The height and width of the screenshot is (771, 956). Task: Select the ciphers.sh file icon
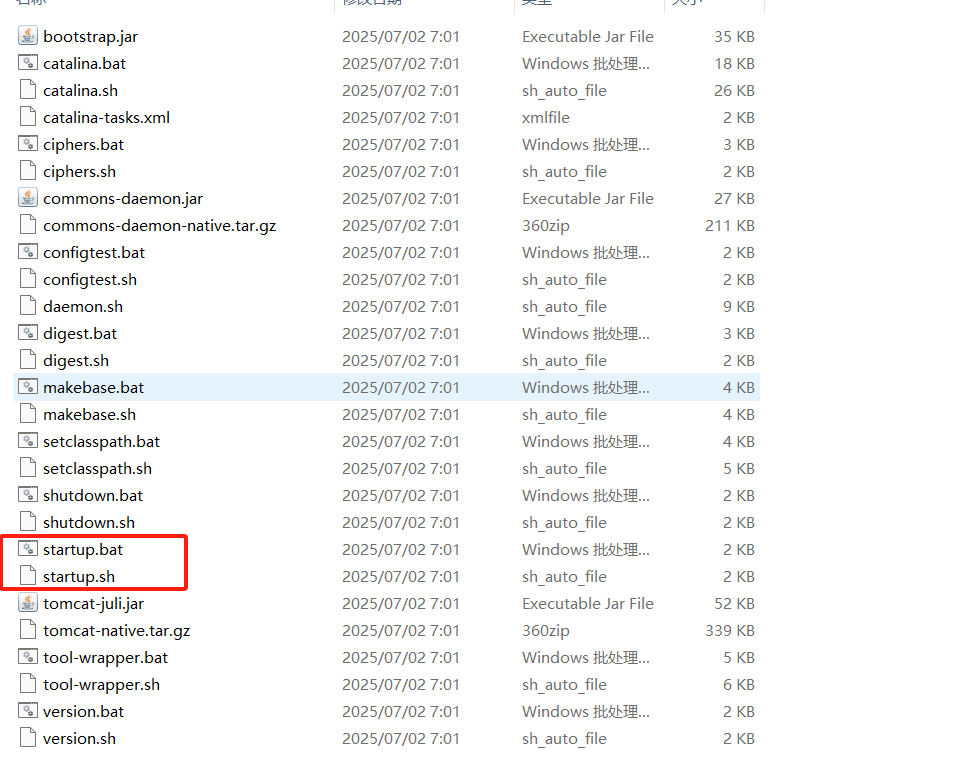[28, 171]
